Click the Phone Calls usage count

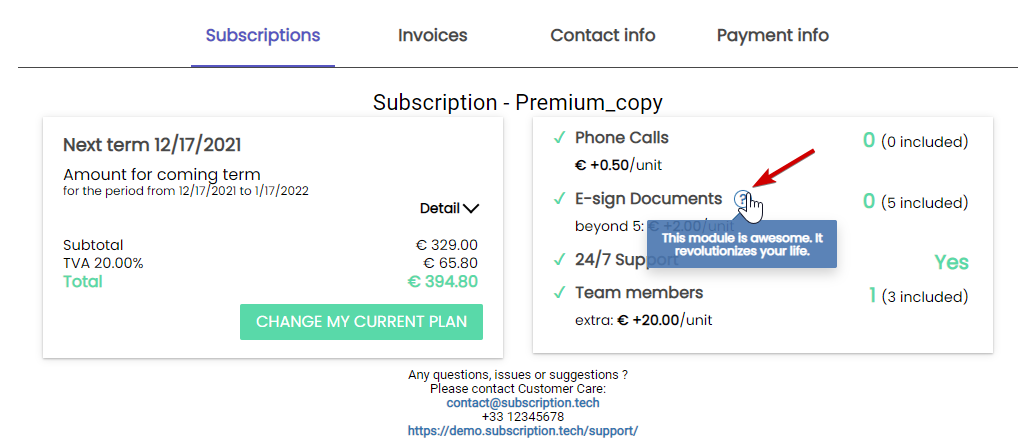tap(869, 141)
